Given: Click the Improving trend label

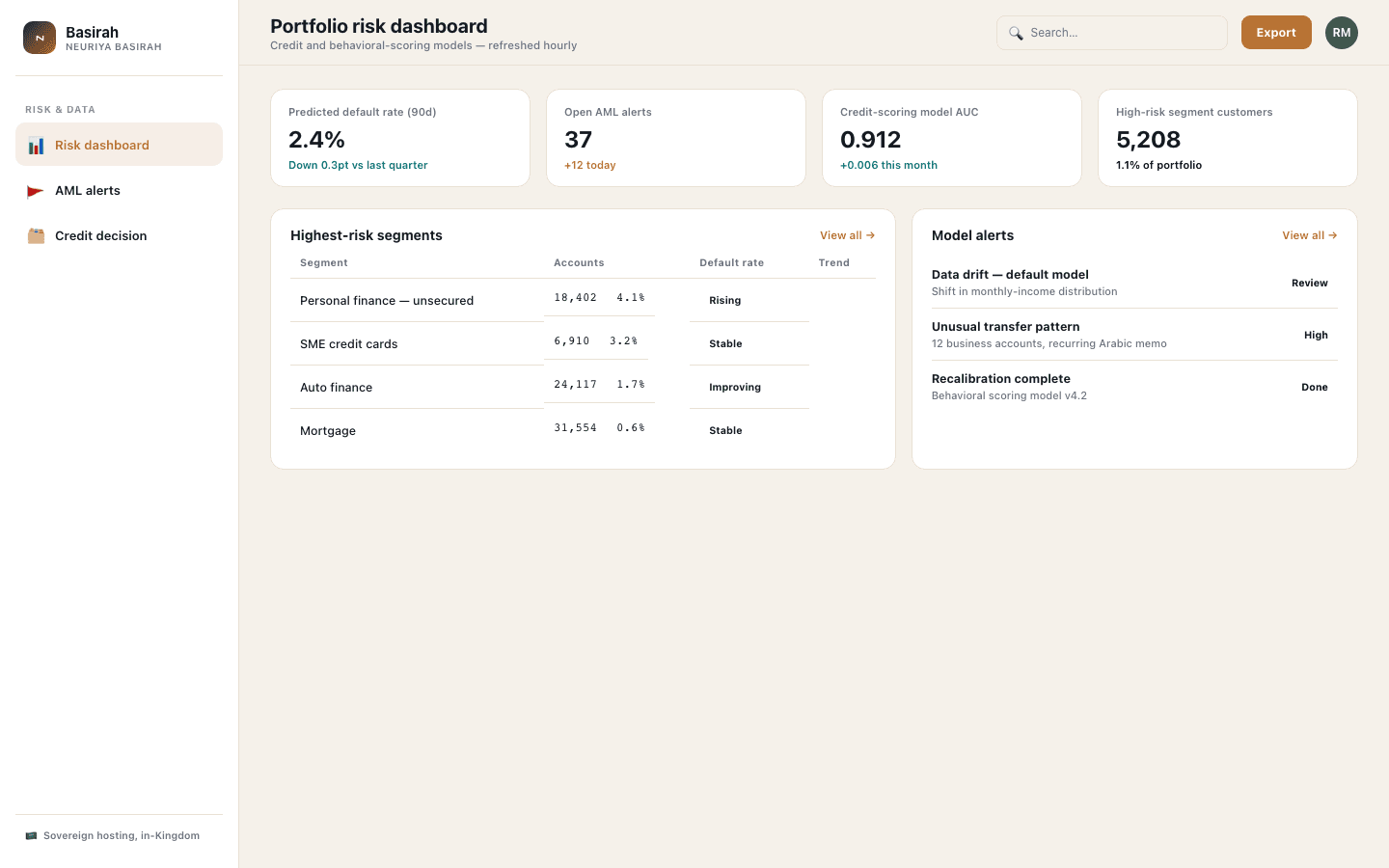Looking at the screenshot, I should 735,387.
